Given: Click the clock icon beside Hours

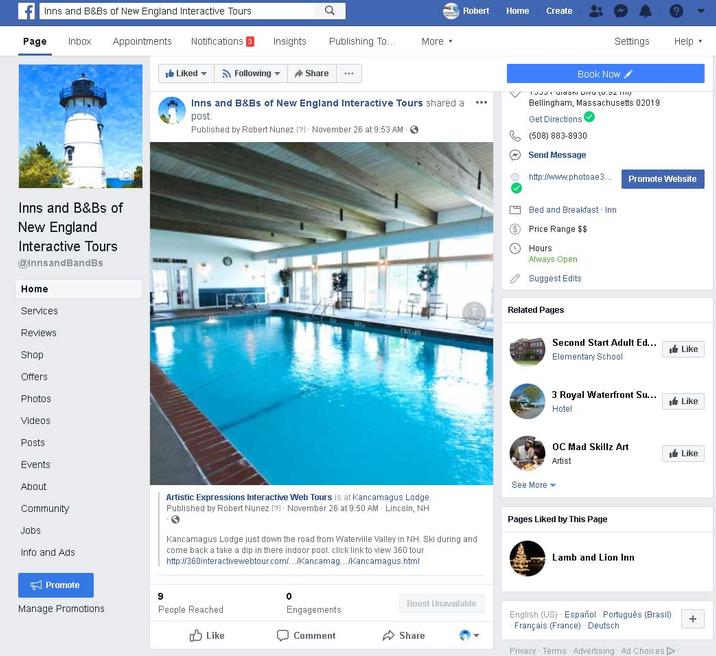Looking at the screenshot, I should 515,248.
